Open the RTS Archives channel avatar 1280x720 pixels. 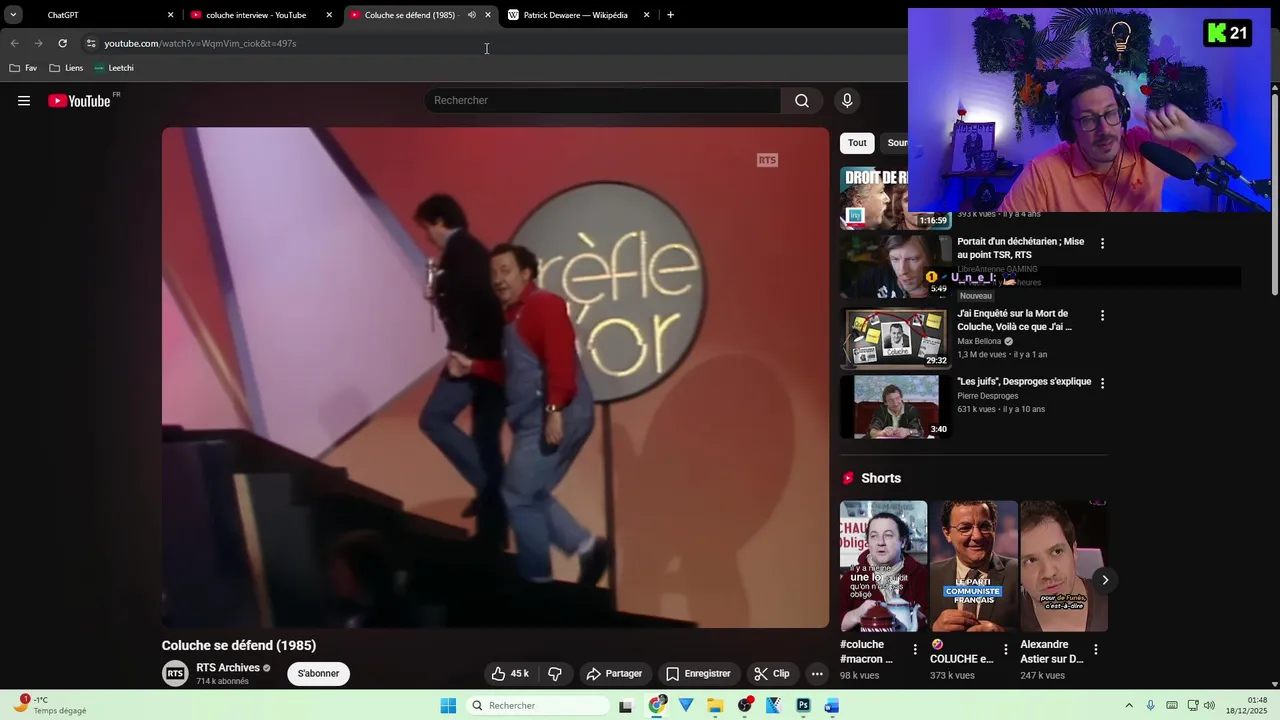pyautogui.click(x=175, y=673)
